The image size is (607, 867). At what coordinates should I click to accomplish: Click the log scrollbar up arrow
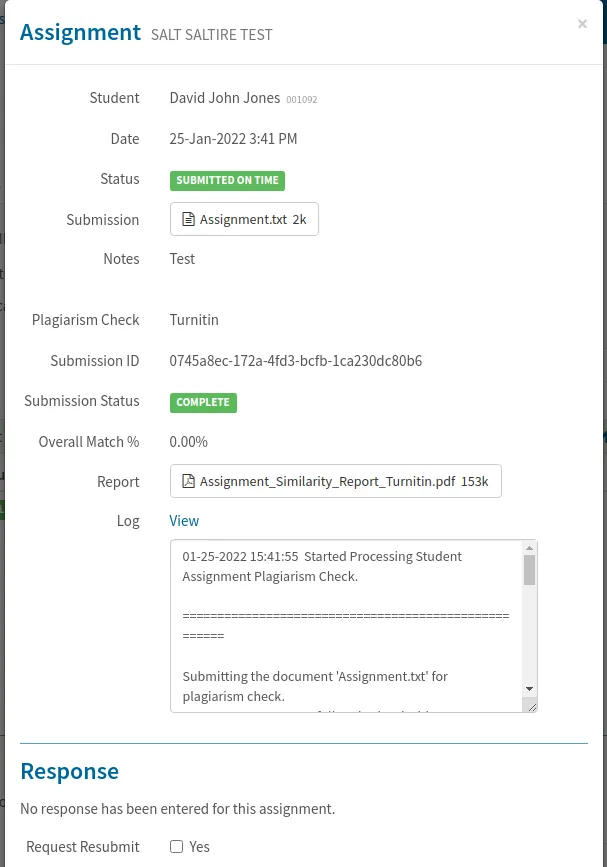click(x=529, y=548)
